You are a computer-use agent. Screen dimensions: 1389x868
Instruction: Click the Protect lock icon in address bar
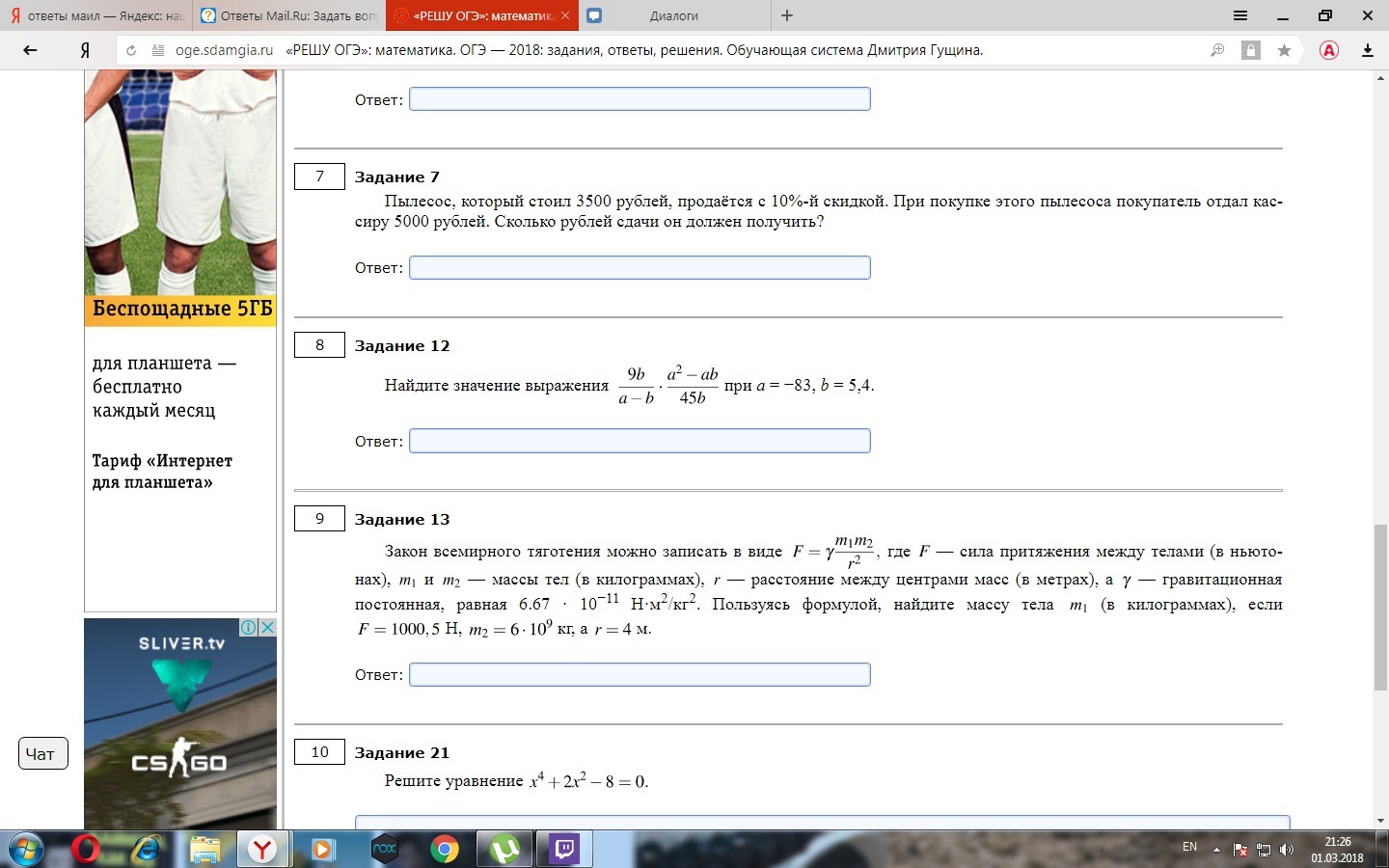pos(1251,49)
